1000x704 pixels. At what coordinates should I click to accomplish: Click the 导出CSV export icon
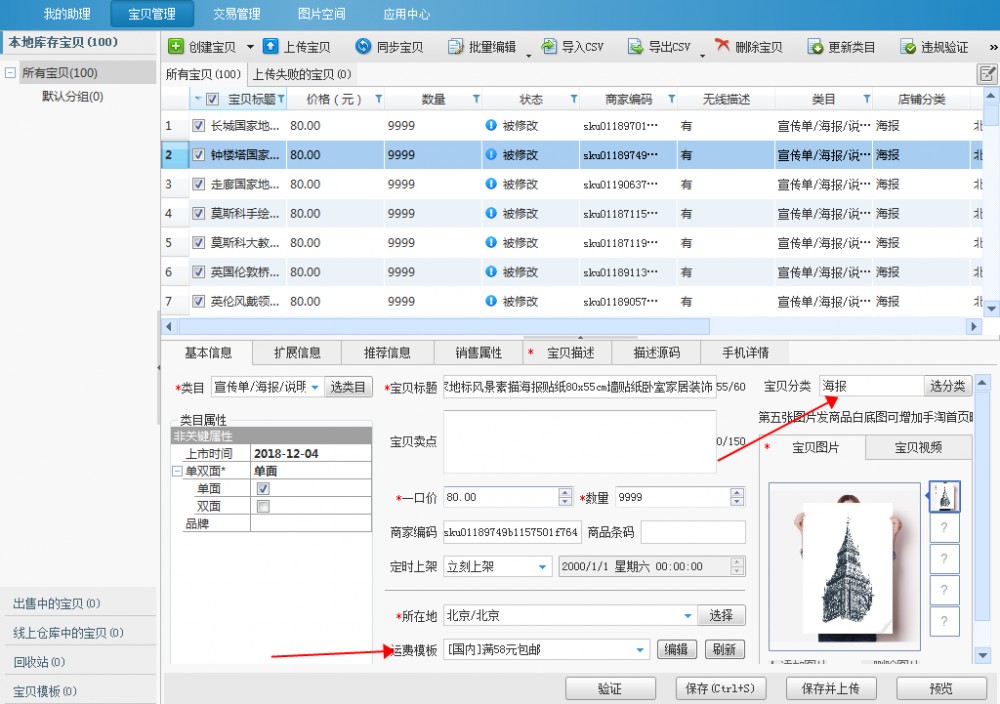(636, 47)
